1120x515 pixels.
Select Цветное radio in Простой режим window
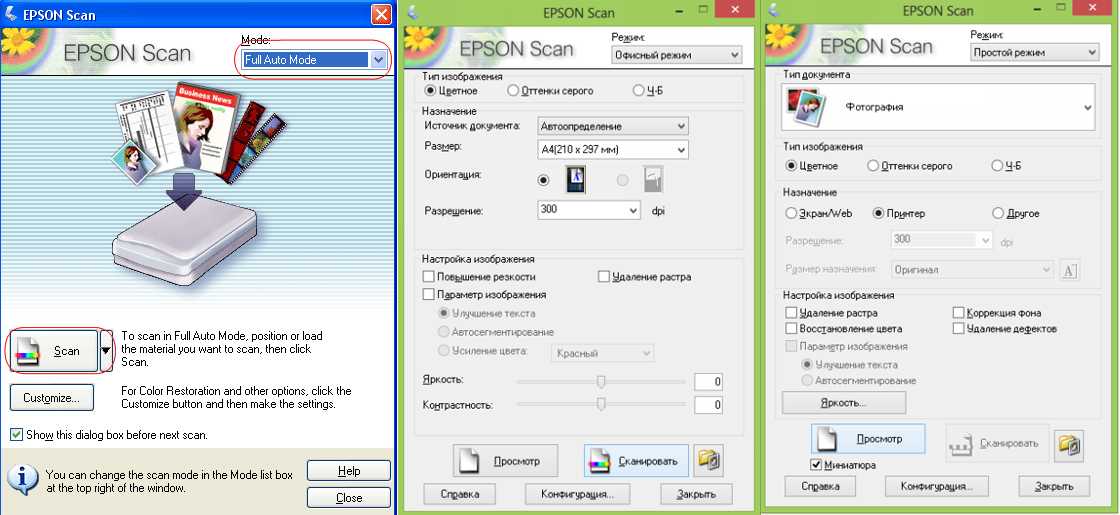pos(791,166)
